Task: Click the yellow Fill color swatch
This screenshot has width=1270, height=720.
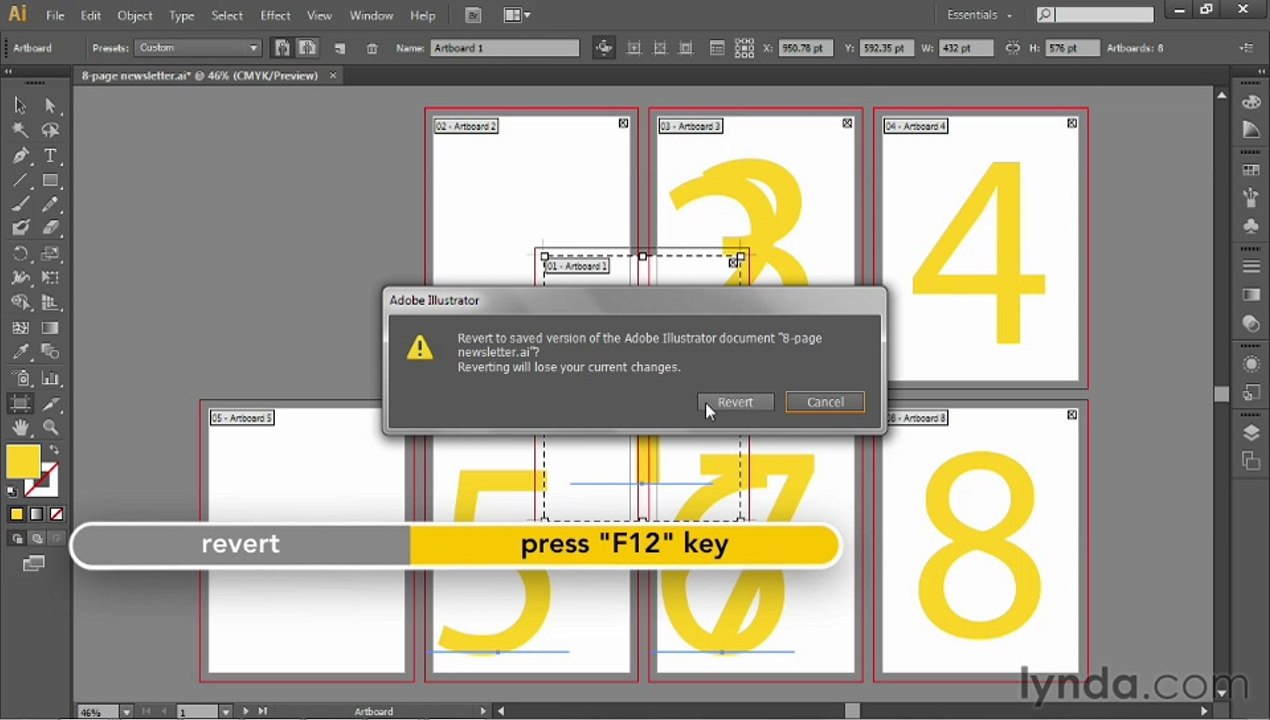Action: [x=23, y=461]
